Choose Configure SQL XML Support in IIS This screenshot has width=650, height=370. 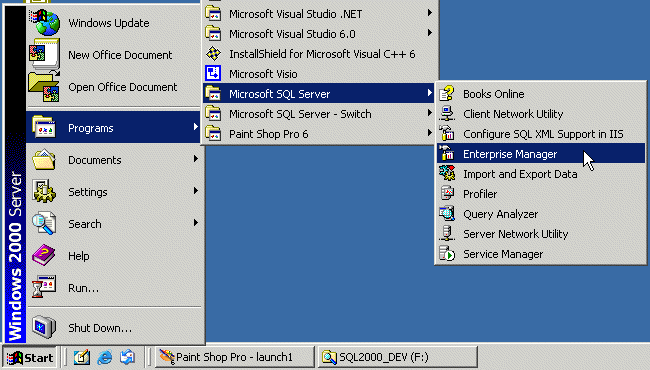coord(541,133)
